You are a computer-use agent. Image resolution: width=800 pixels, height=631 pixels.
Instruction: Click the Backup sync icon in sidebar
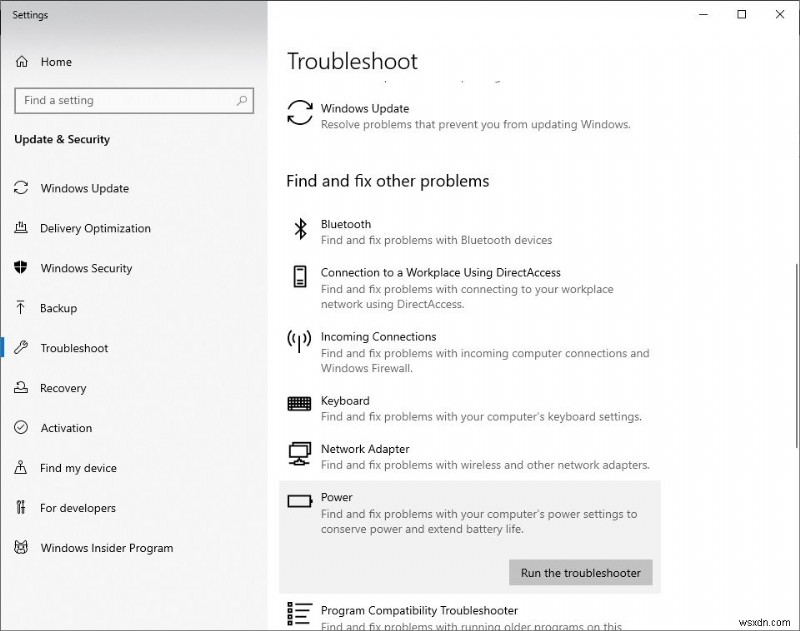(x=22, y=308)
